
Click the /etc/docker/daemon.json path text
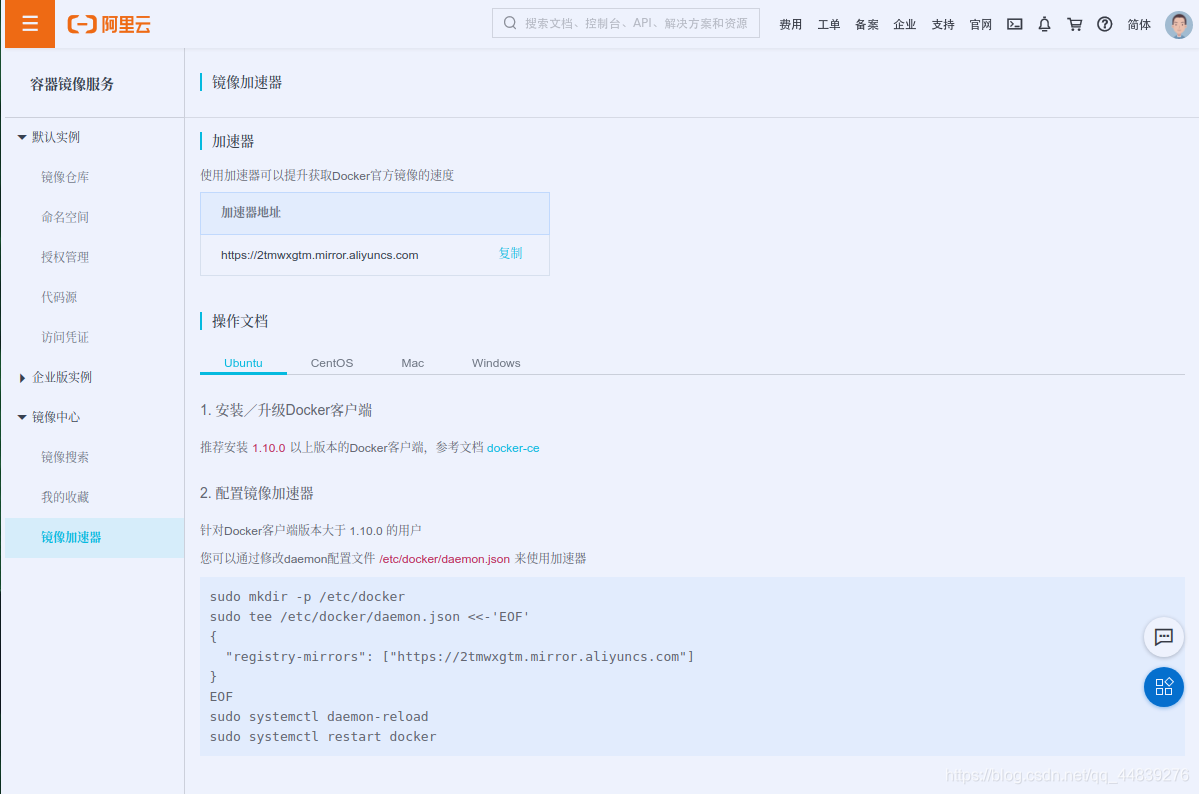coord(444,559)
